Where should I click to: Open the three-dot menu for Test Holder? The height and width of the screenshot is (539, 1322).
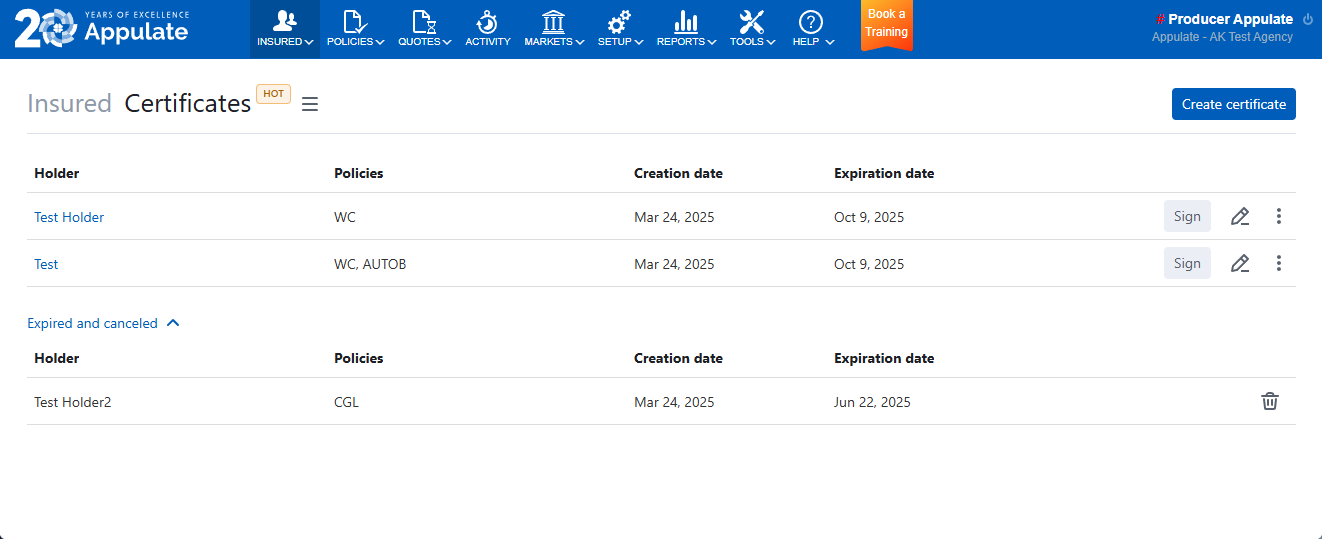coord(1279,216)
